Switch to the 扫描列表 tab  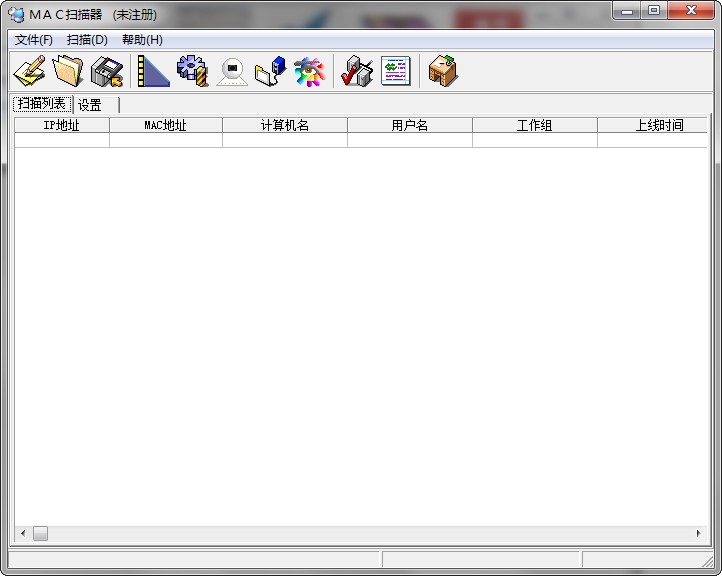coord(42,104)
